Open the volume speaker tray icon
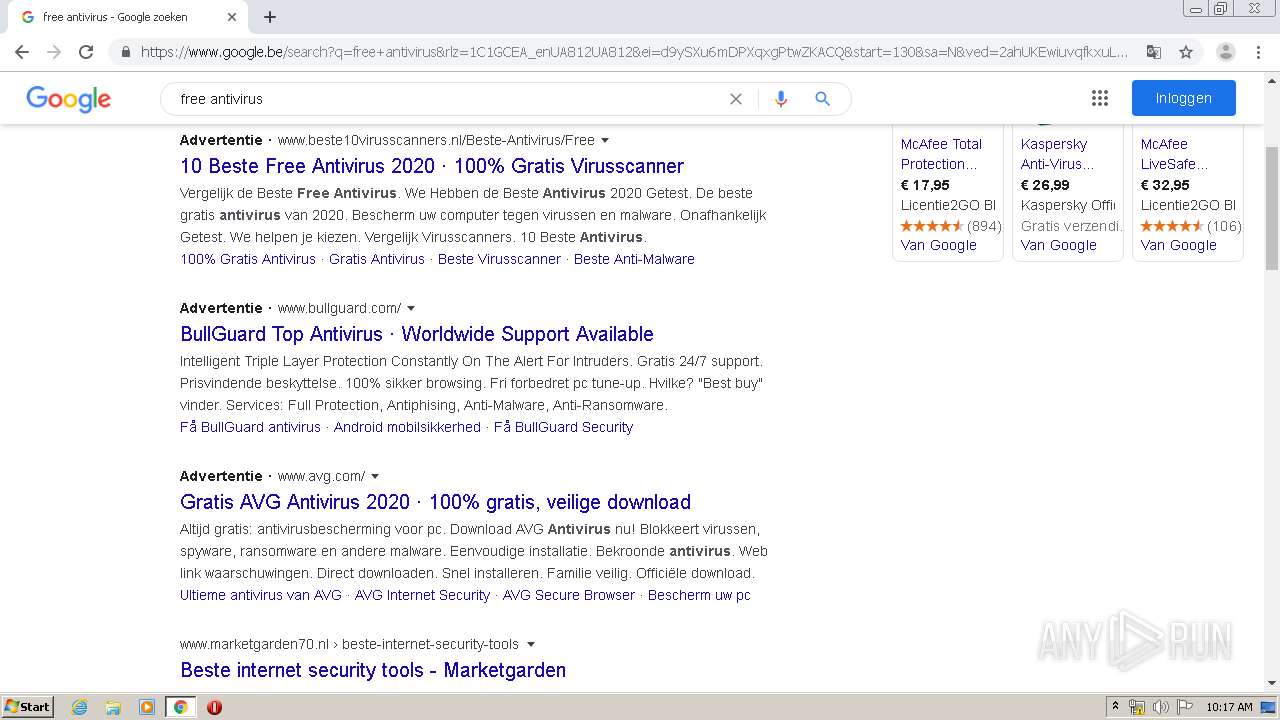Viewport: 1280px width, 720px height. [1160, 707]
